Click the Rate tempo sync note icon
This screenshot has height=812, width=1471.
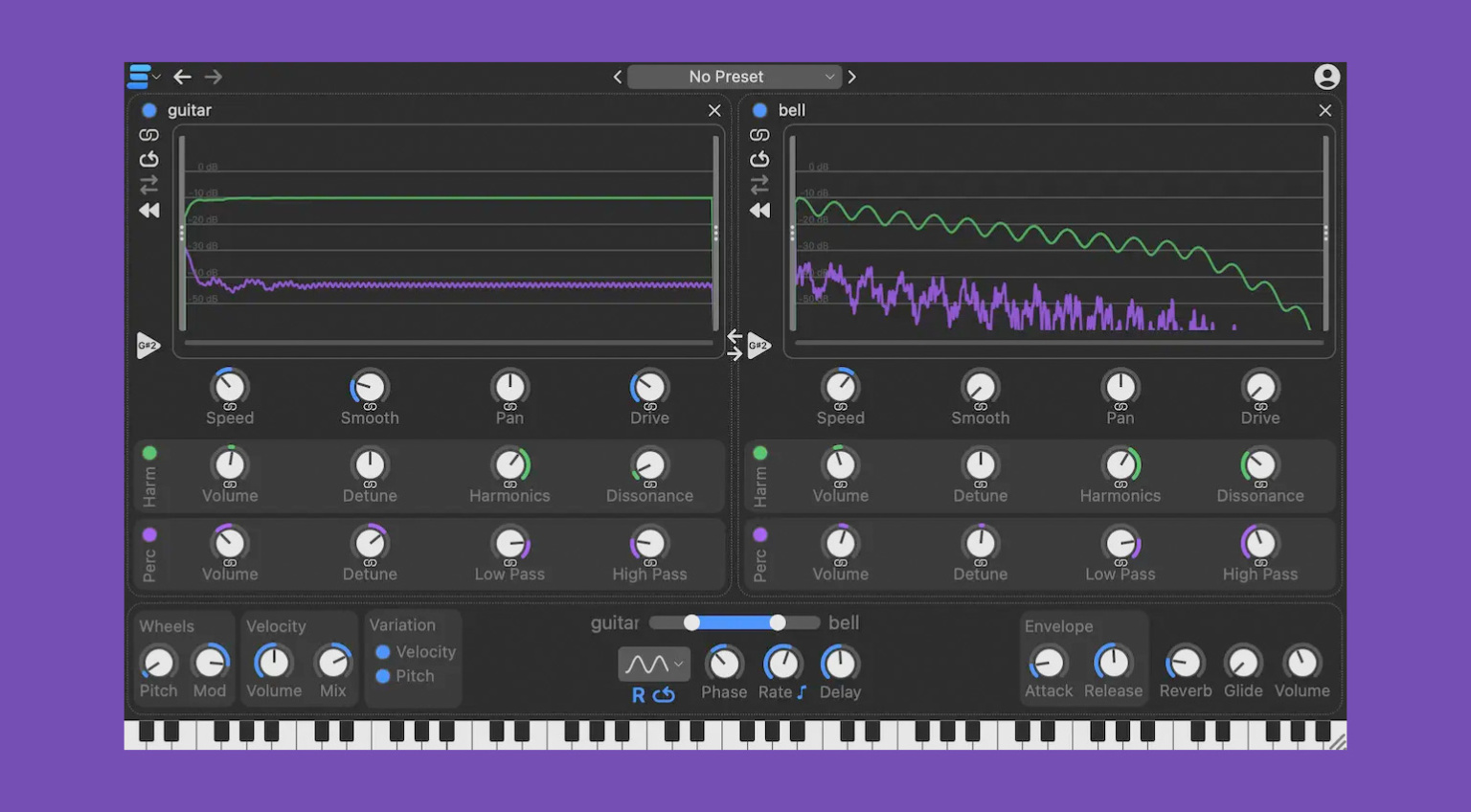tap(802, 692)
